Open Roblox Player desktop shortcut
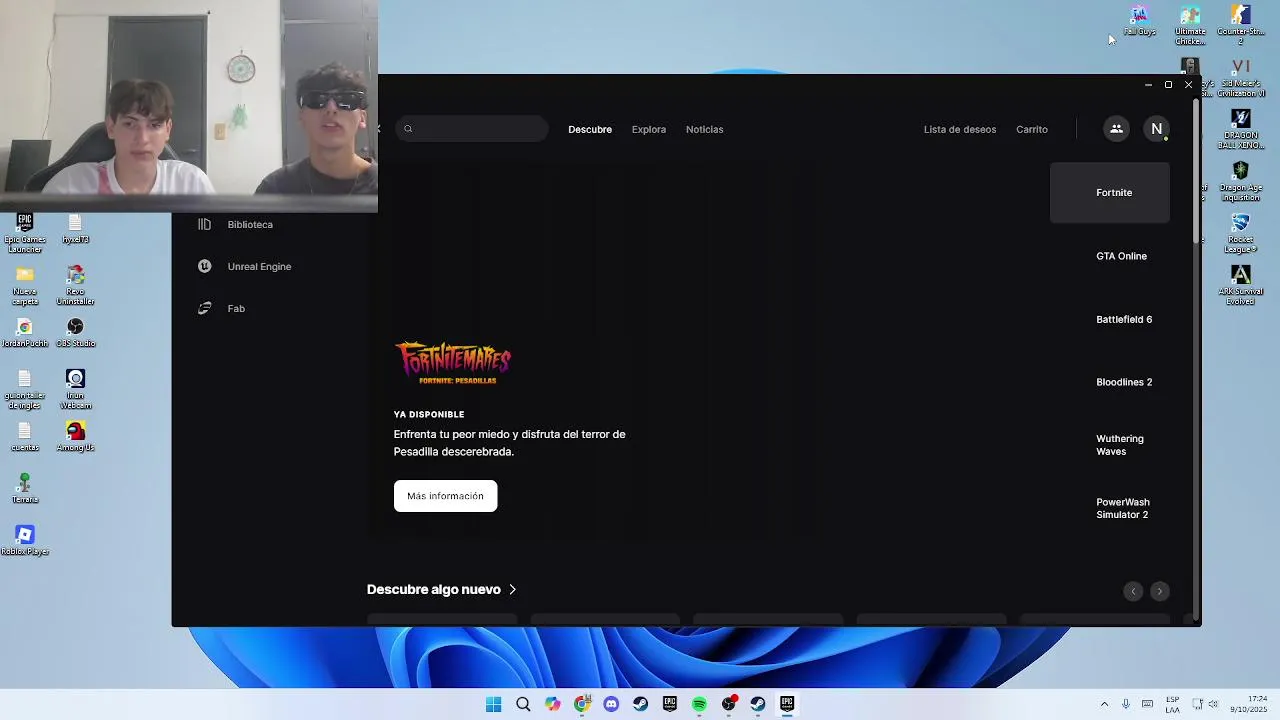 (25, 541)
